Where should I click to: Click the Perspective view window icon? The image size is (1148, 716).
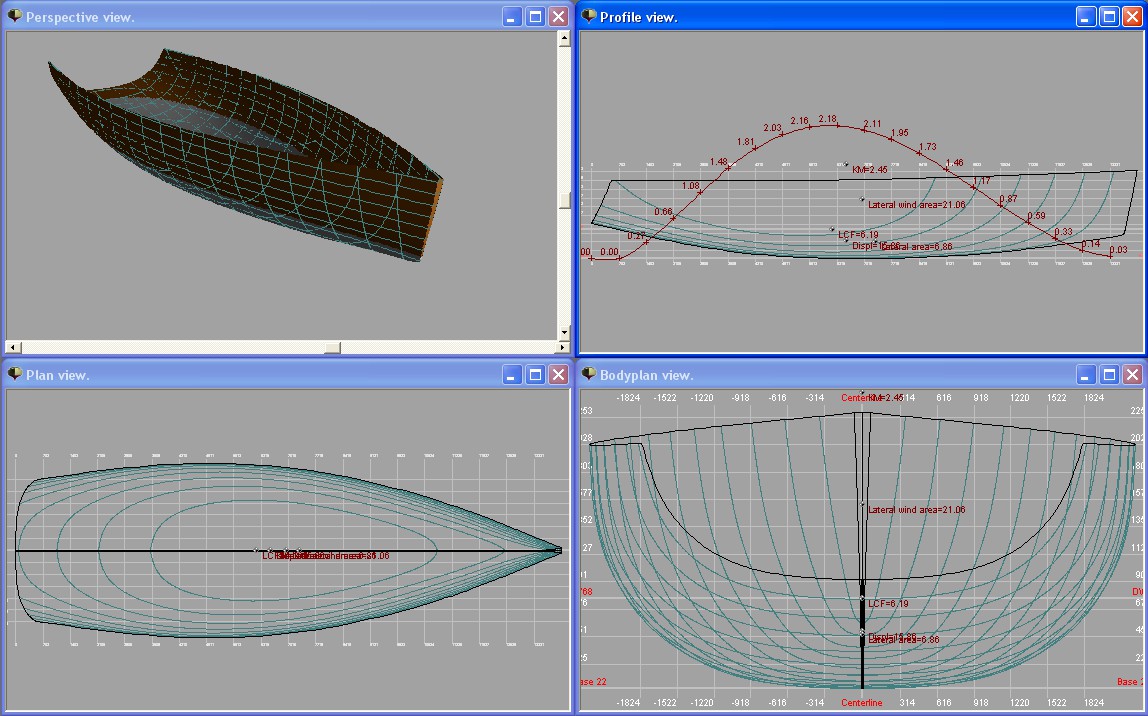[x=14, y=15]
